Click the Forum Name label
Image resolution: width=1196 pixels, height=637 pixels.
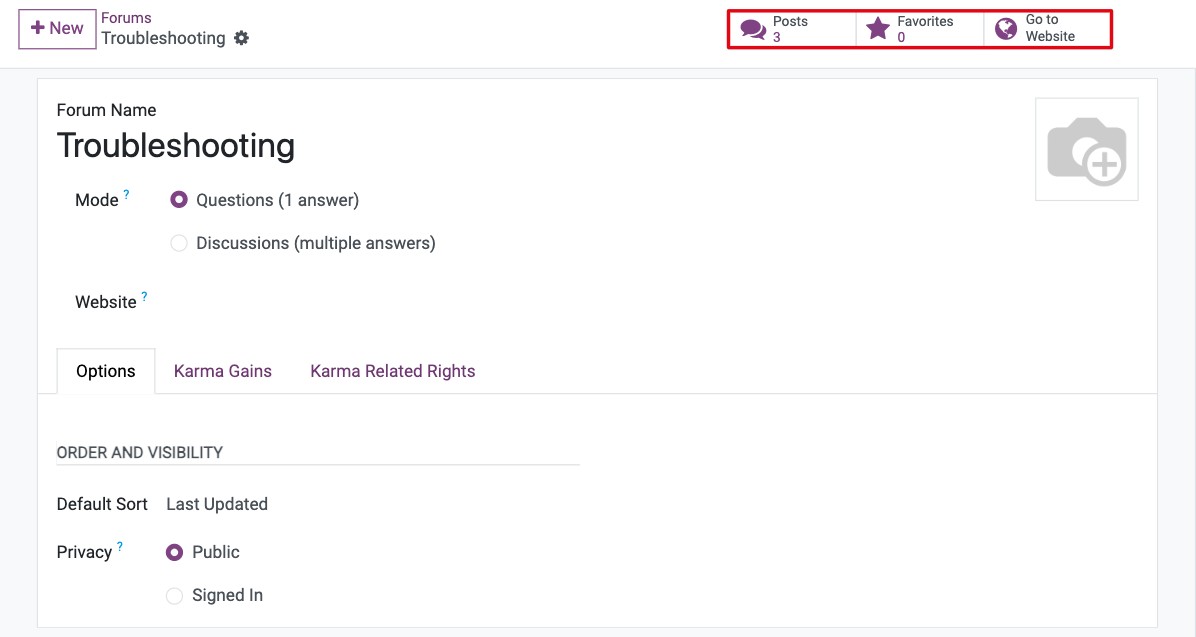click(107, 110)
